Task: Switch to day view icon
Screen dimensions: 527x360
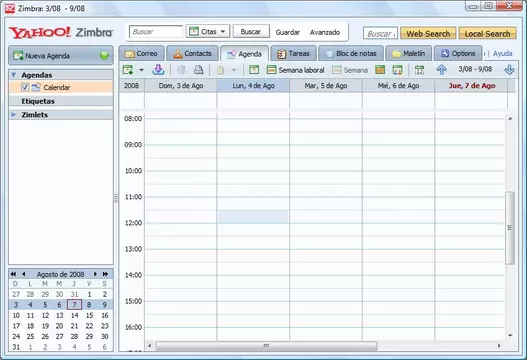Action: [x=254, y=70]
